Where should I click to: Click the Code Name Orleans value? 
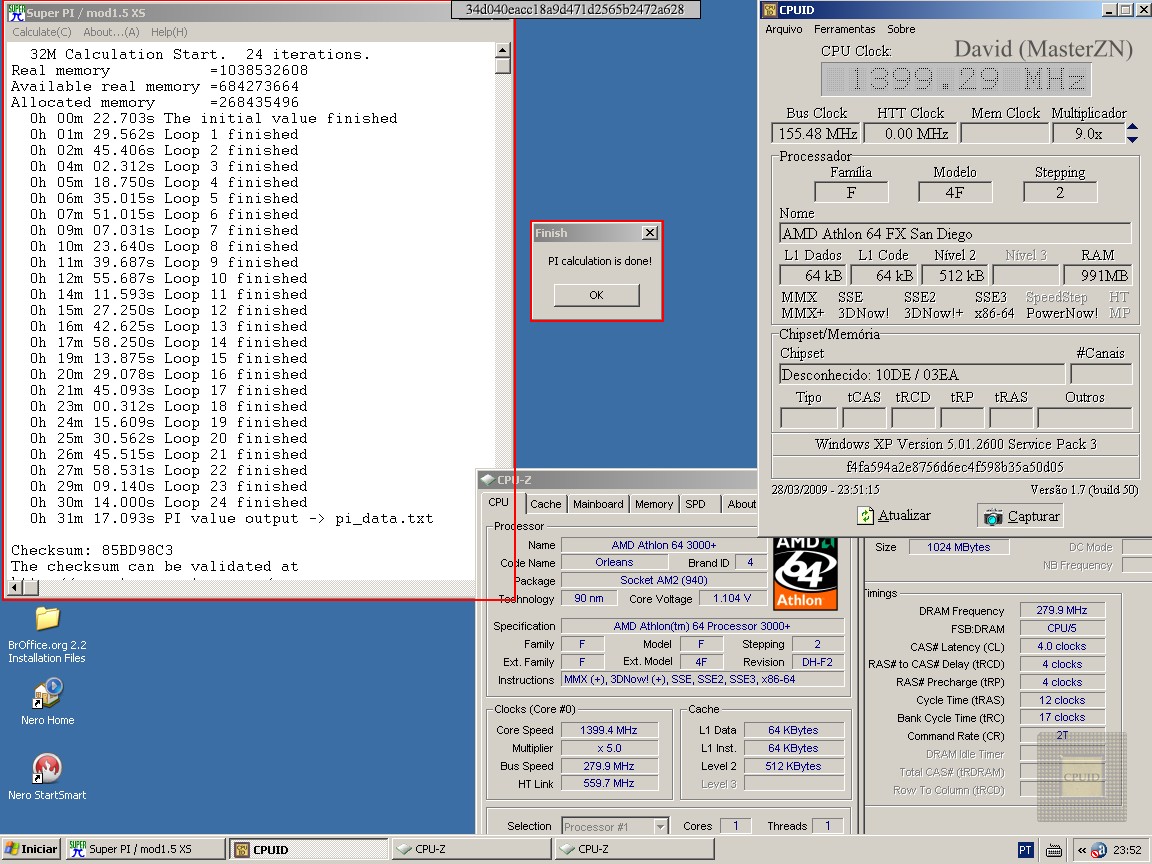pyautogui.click(x=614, y=562)
